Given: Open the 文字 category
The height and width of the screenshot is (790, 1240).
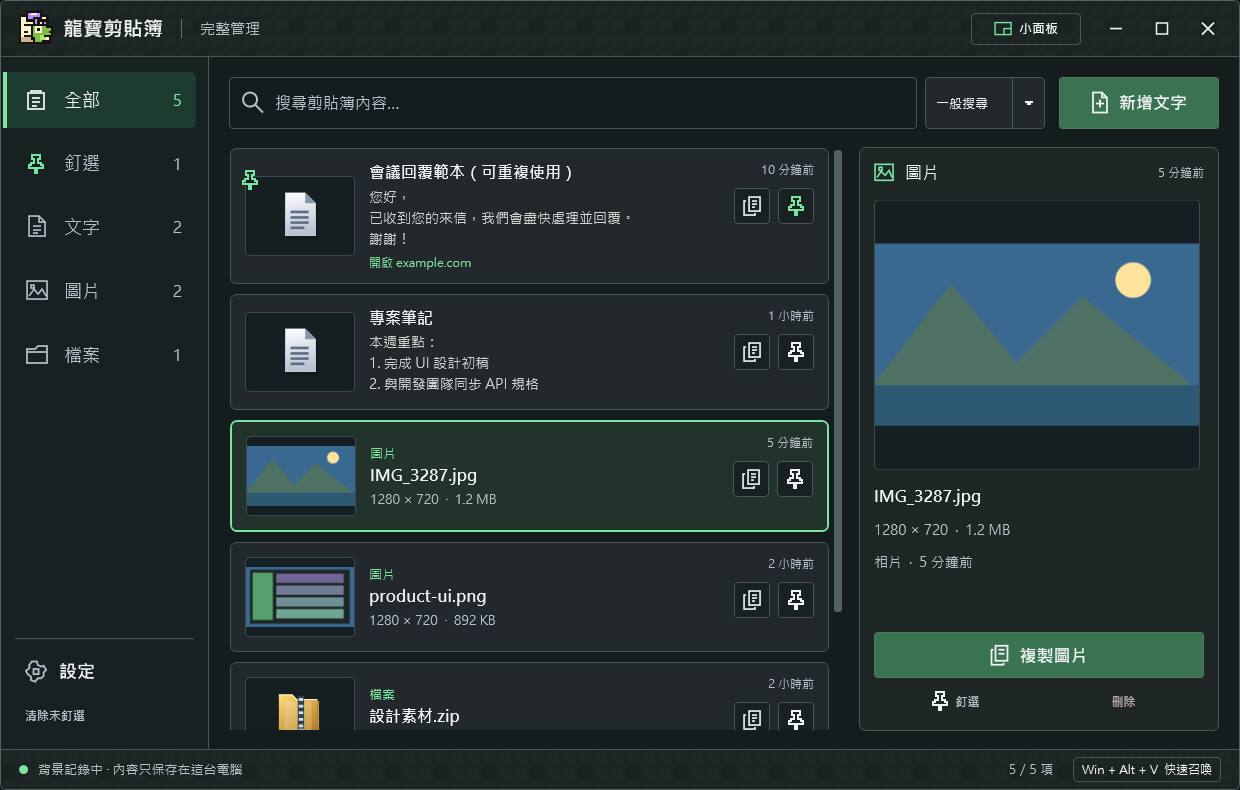Looking at the screenshot, I should point(100,227).
